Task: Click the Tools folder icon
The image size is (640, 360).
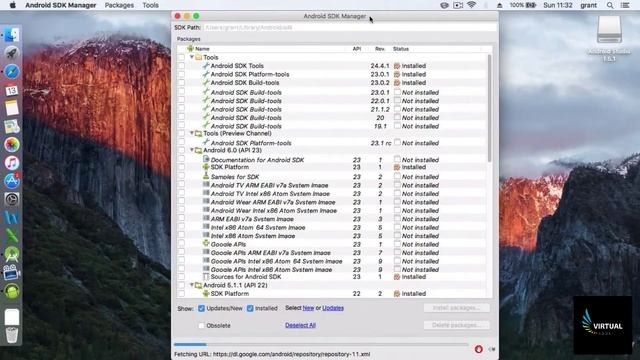Action: tap(198, 58)
